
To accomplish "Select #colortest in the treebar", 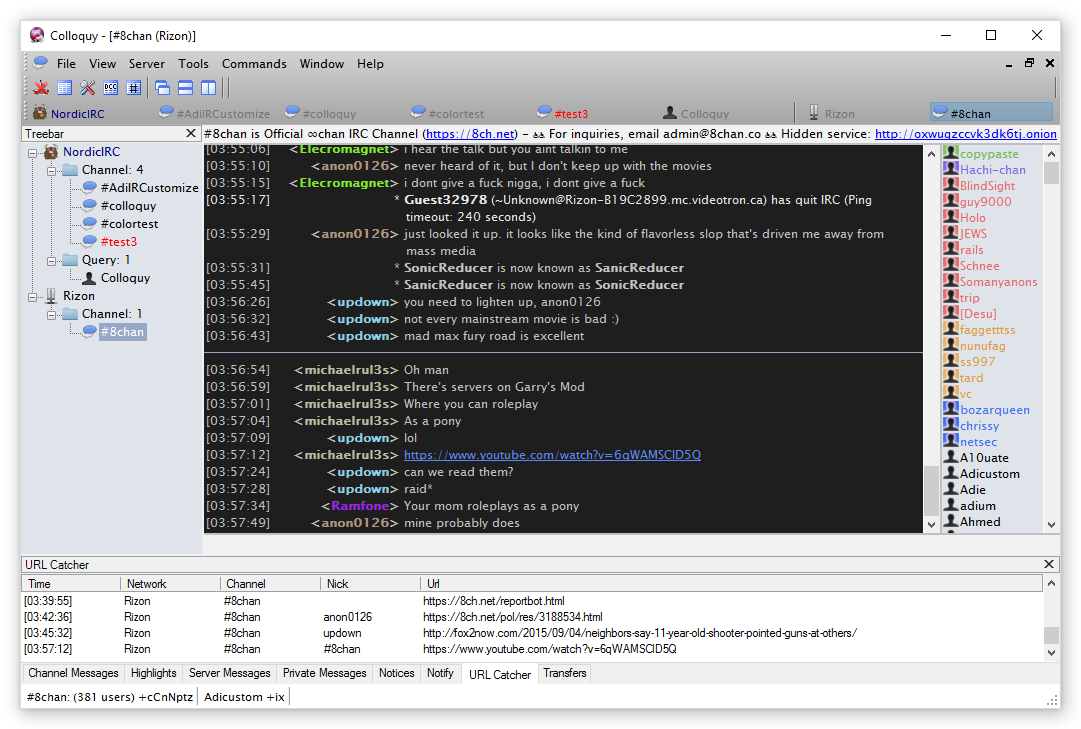I will (x=129, y=223).
